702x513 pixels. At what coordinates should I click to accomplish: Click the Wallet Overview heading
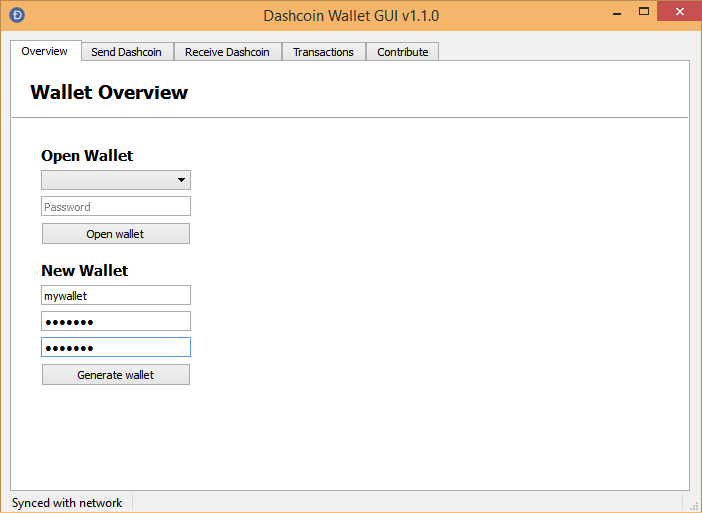pyautogui.click(x=109, y=92)
